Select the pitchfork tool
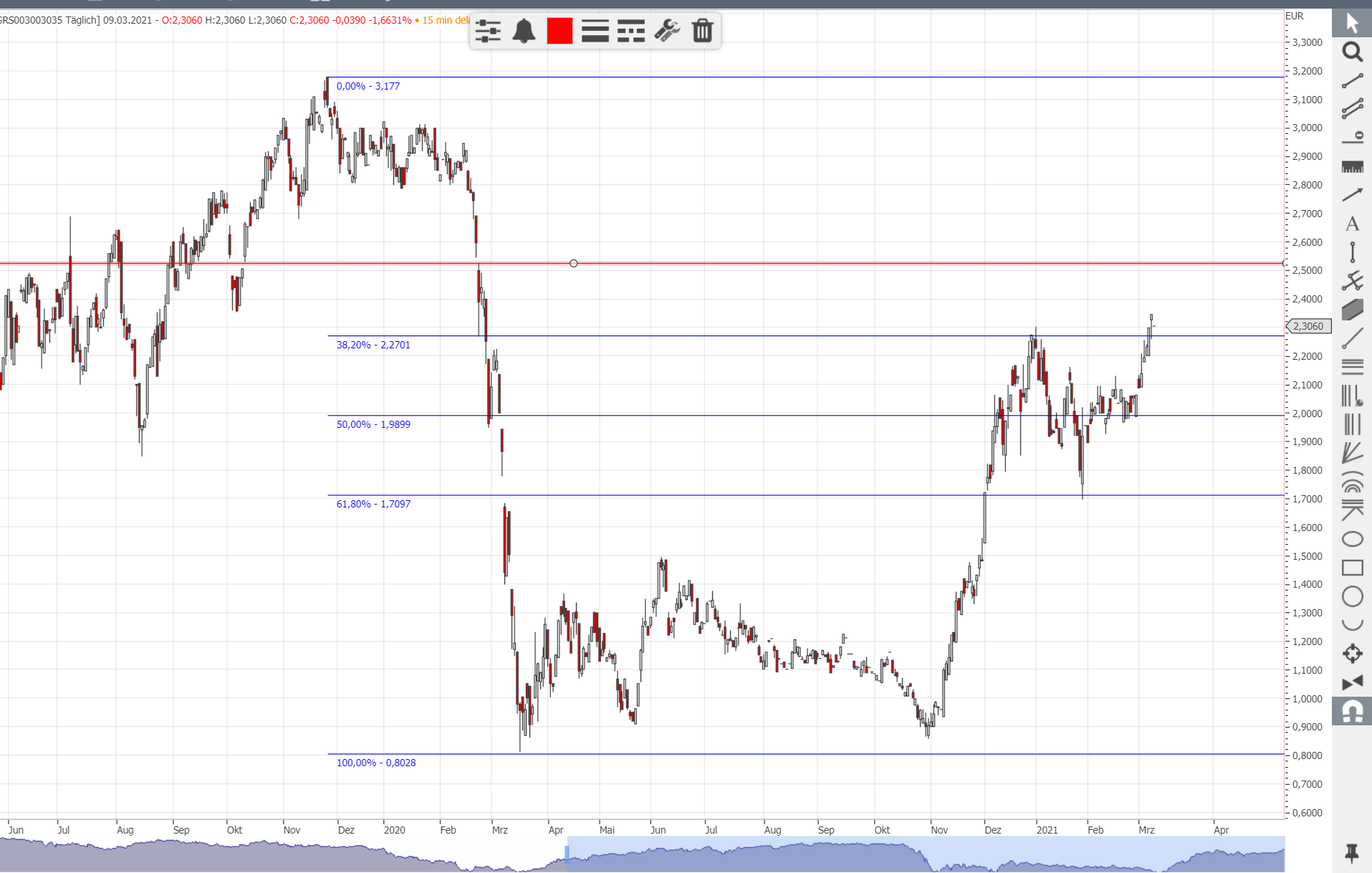1372x873 pixels. (1352, 281)
